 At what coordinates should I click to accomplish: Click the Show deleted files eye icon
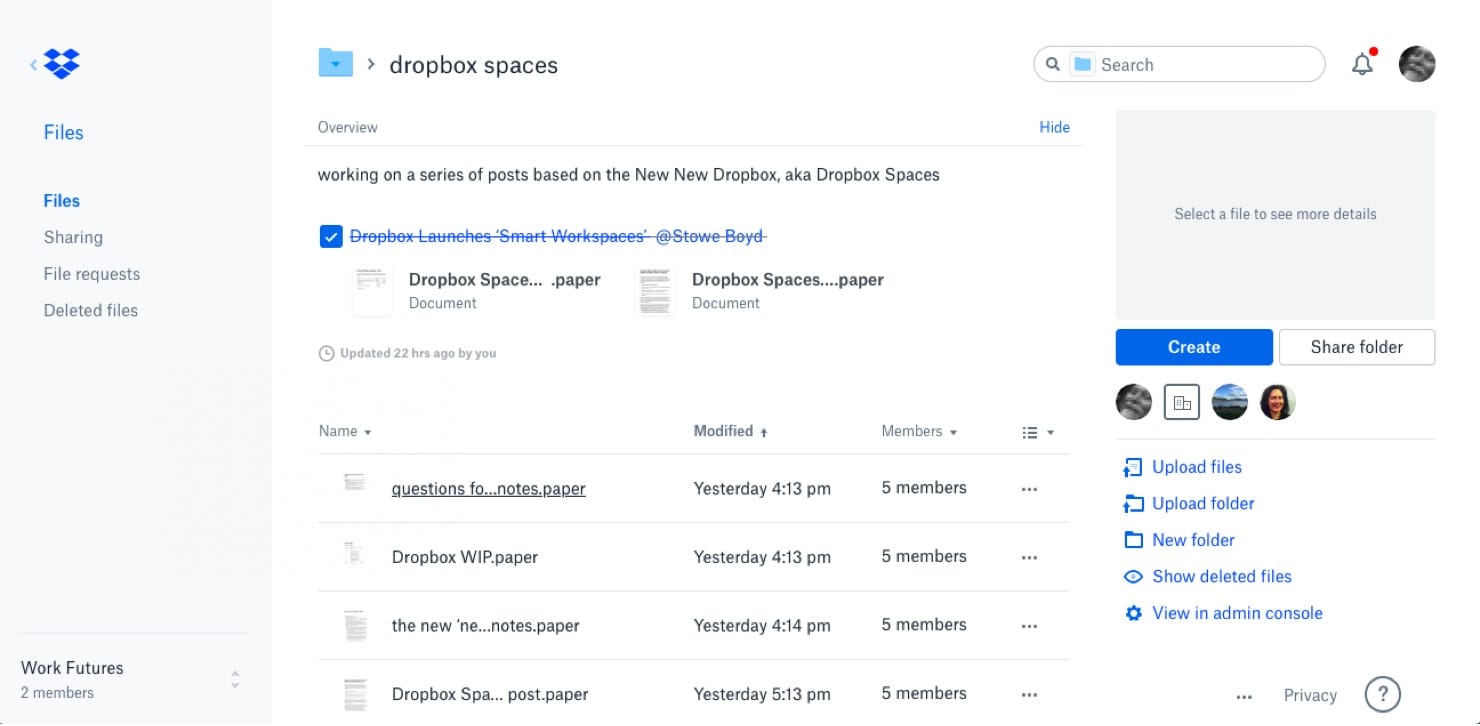(1133, 577)
